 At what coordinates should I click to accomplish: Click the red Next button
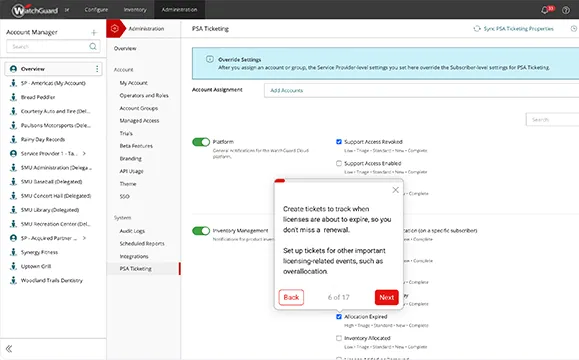click(x=387, y=297)
